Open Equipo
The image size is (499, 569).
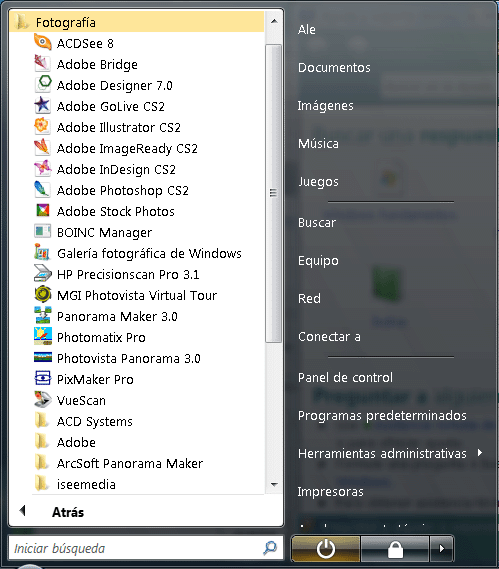click(x=318, y=261)
